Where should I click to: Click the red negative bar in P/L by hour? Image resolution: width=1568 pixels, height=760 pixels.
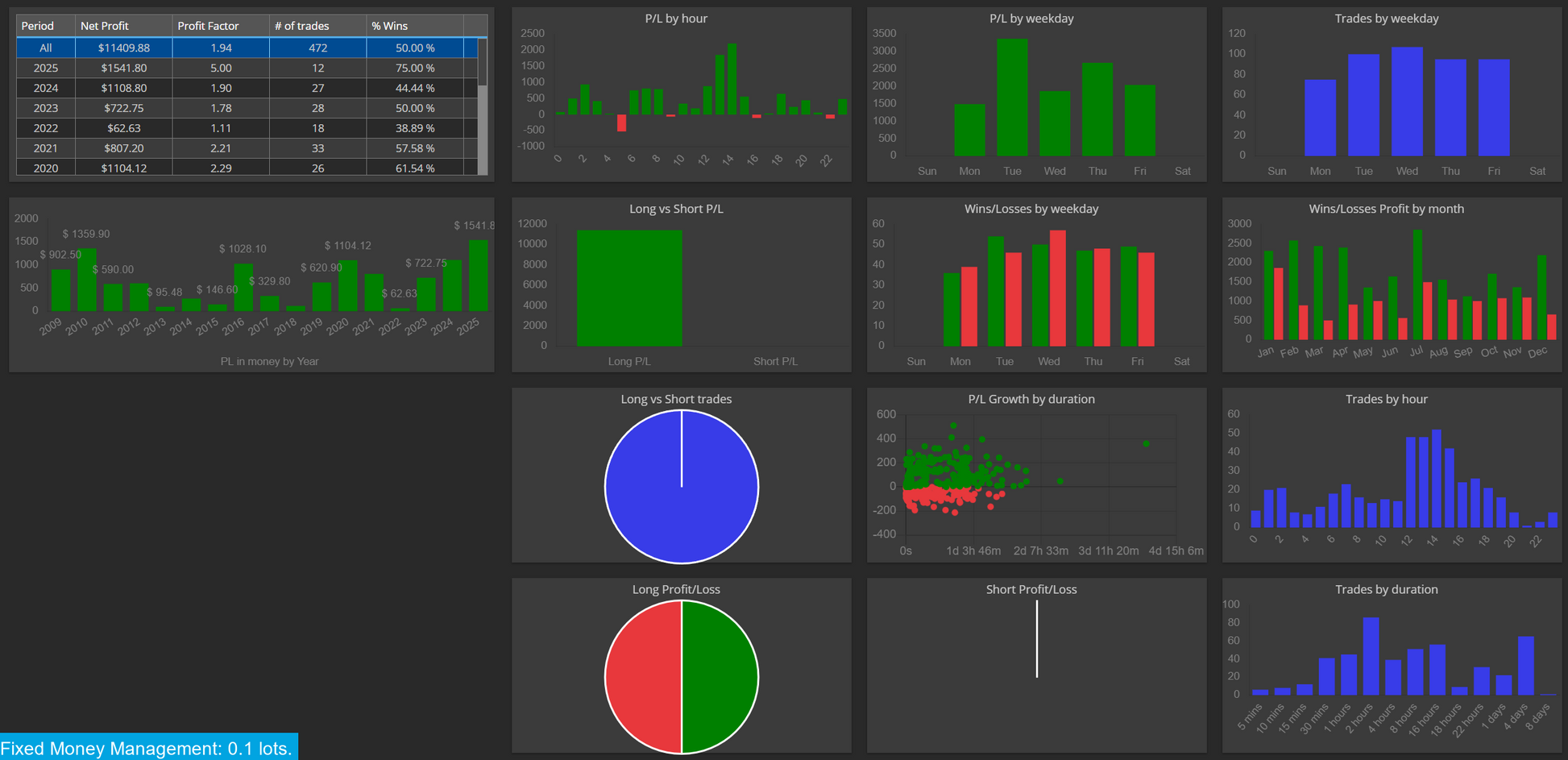click(x=622, y=123)
